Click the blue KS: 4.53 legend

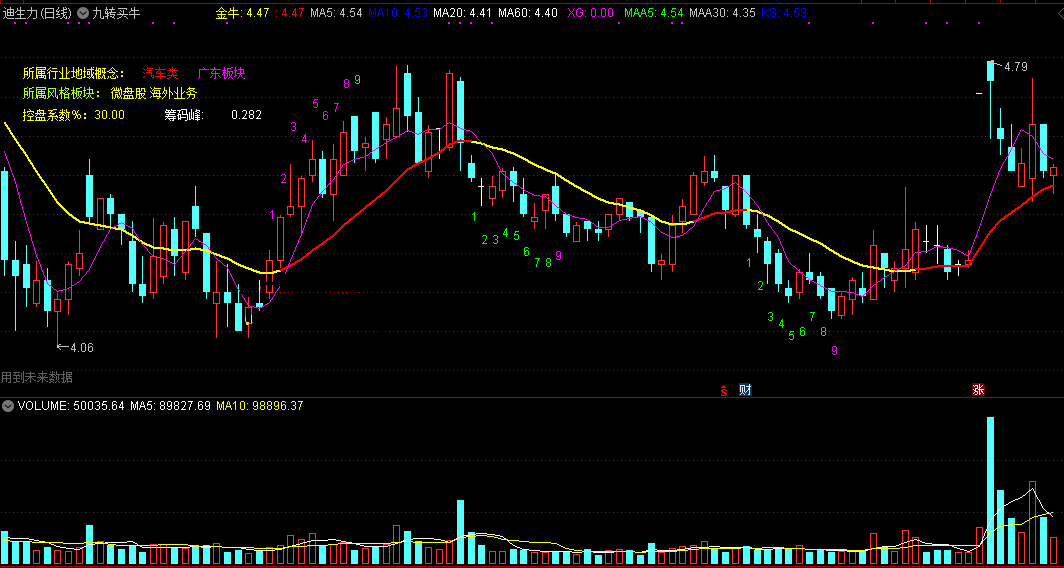784,13
